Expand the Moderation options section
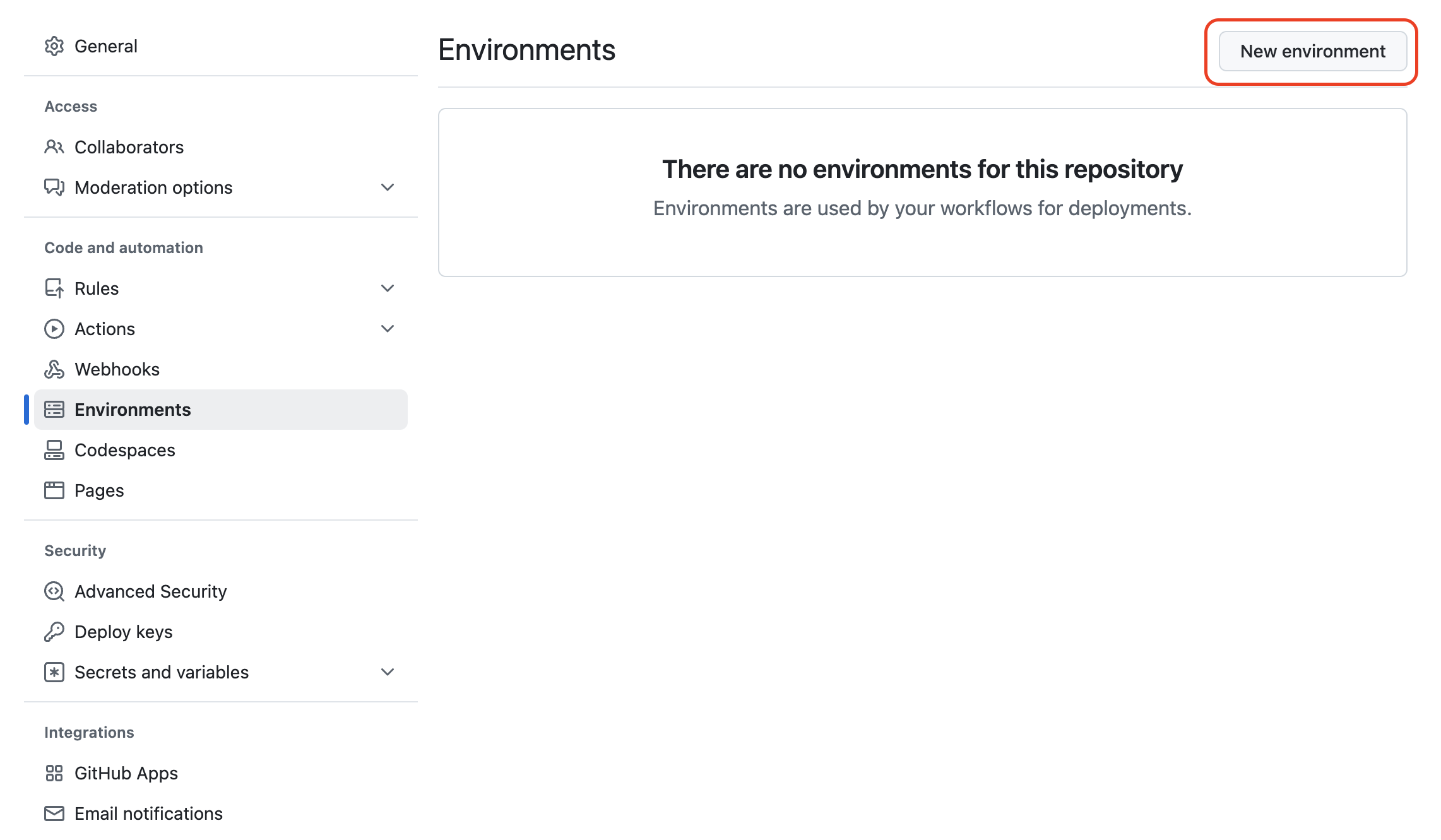The width and height of the screenshot is (1441, 840). click(x=387, y=187)
